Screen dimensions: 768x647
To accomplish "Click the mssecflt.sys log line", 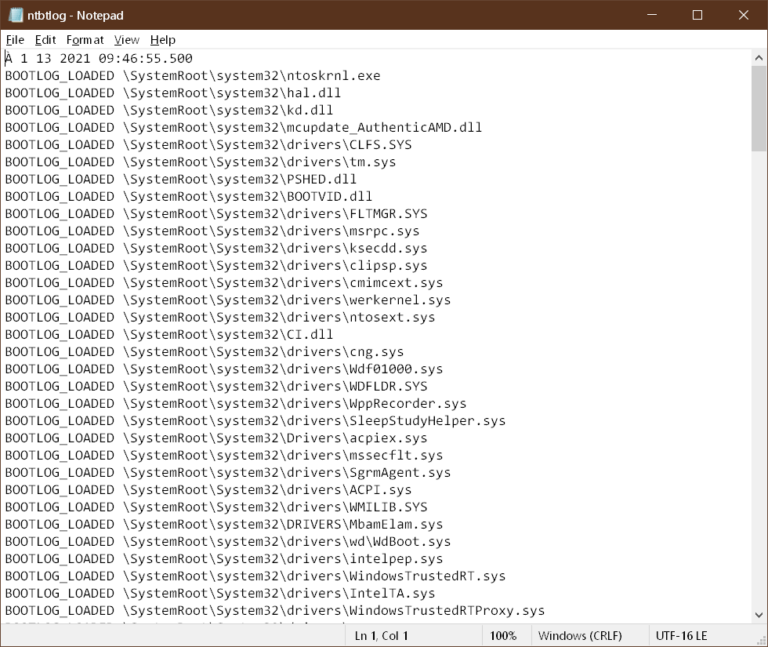I will click(224, 455).
